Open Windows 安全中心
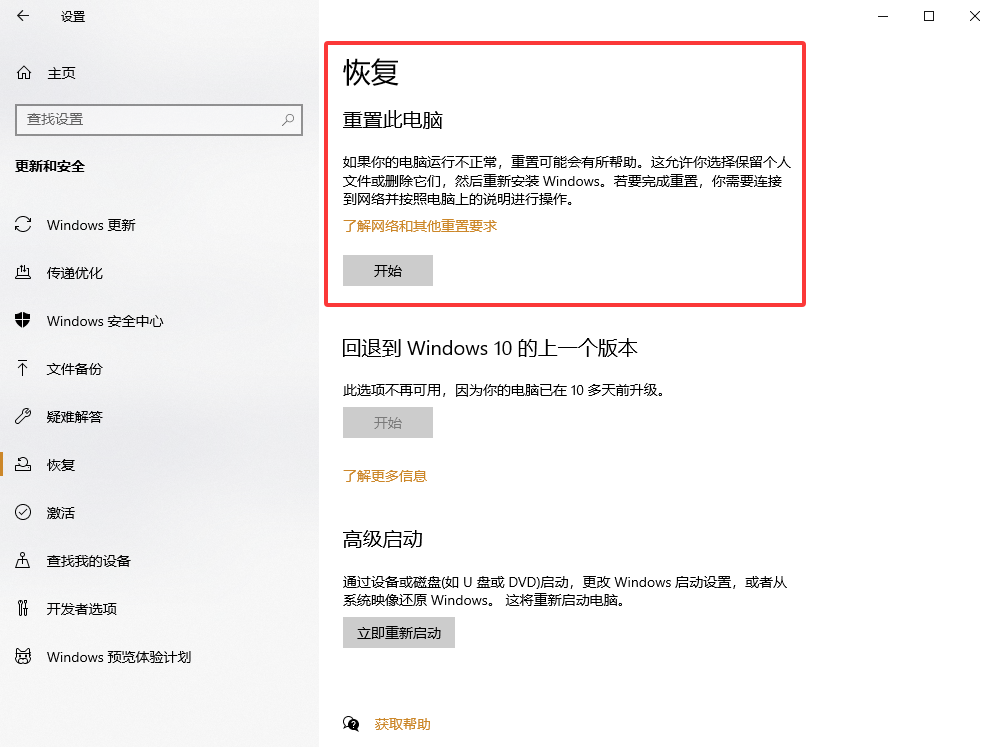The image size is (991, 747). pos(103,320)
